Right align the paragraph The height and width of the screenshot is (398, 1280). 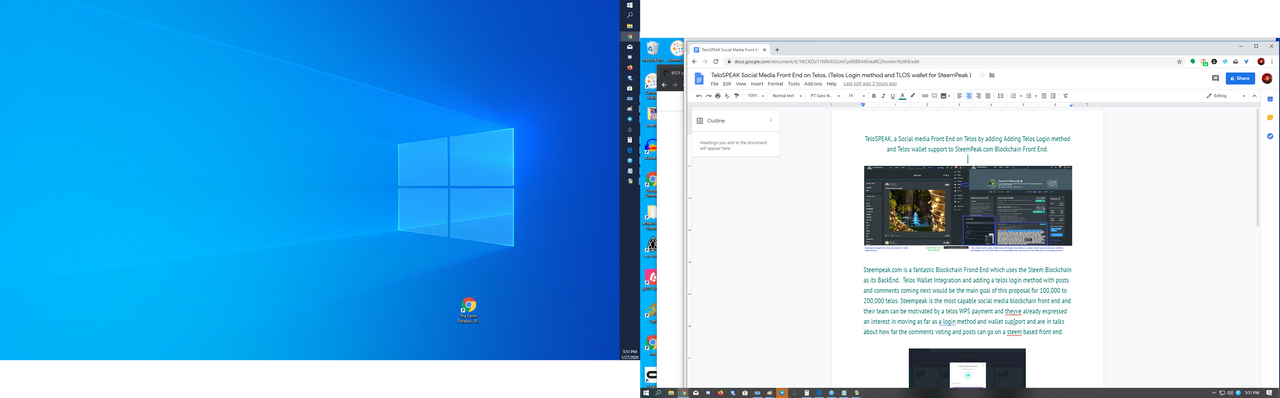click(x=978, y=95)
